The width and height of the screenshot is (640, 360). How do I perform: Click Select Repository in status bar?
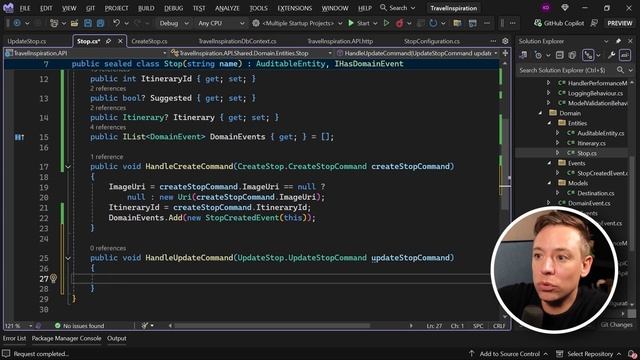tap(589, 354)
